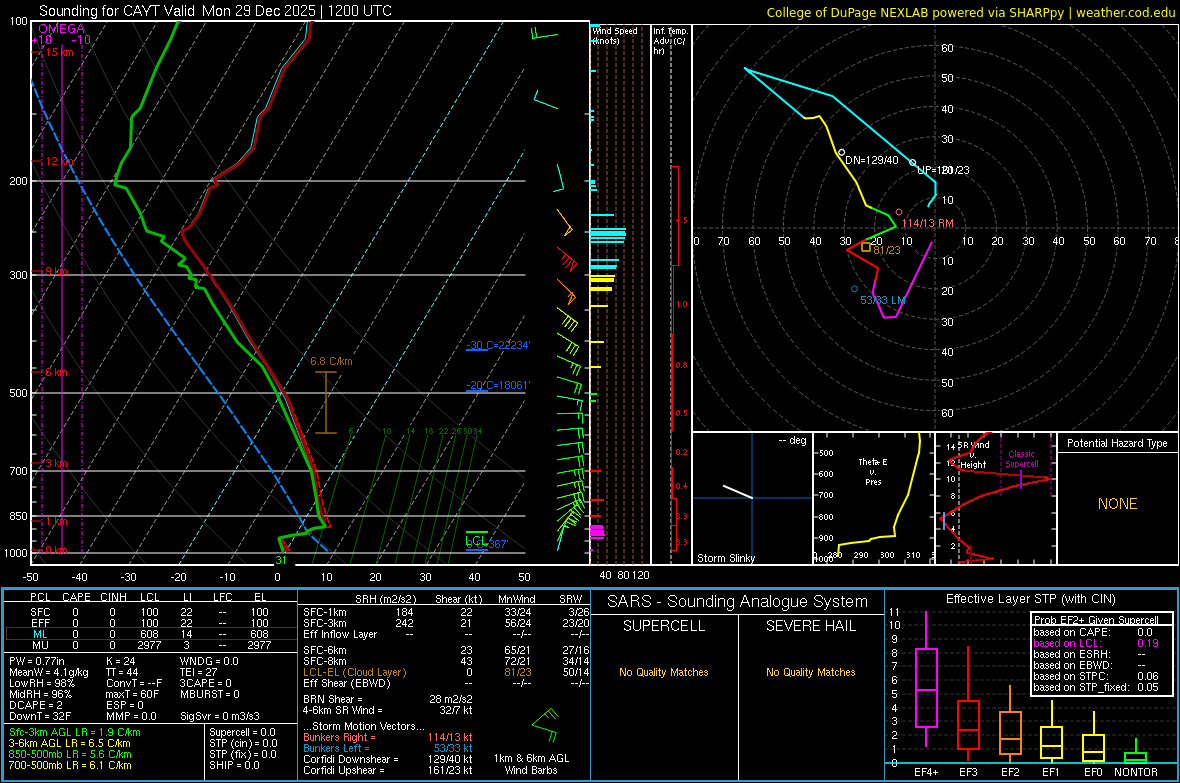Click 'Effective Layer STP (with CIN)' title
Image resolution: width=1180 pixels, height=783 pixels.
click(1030, 599)
